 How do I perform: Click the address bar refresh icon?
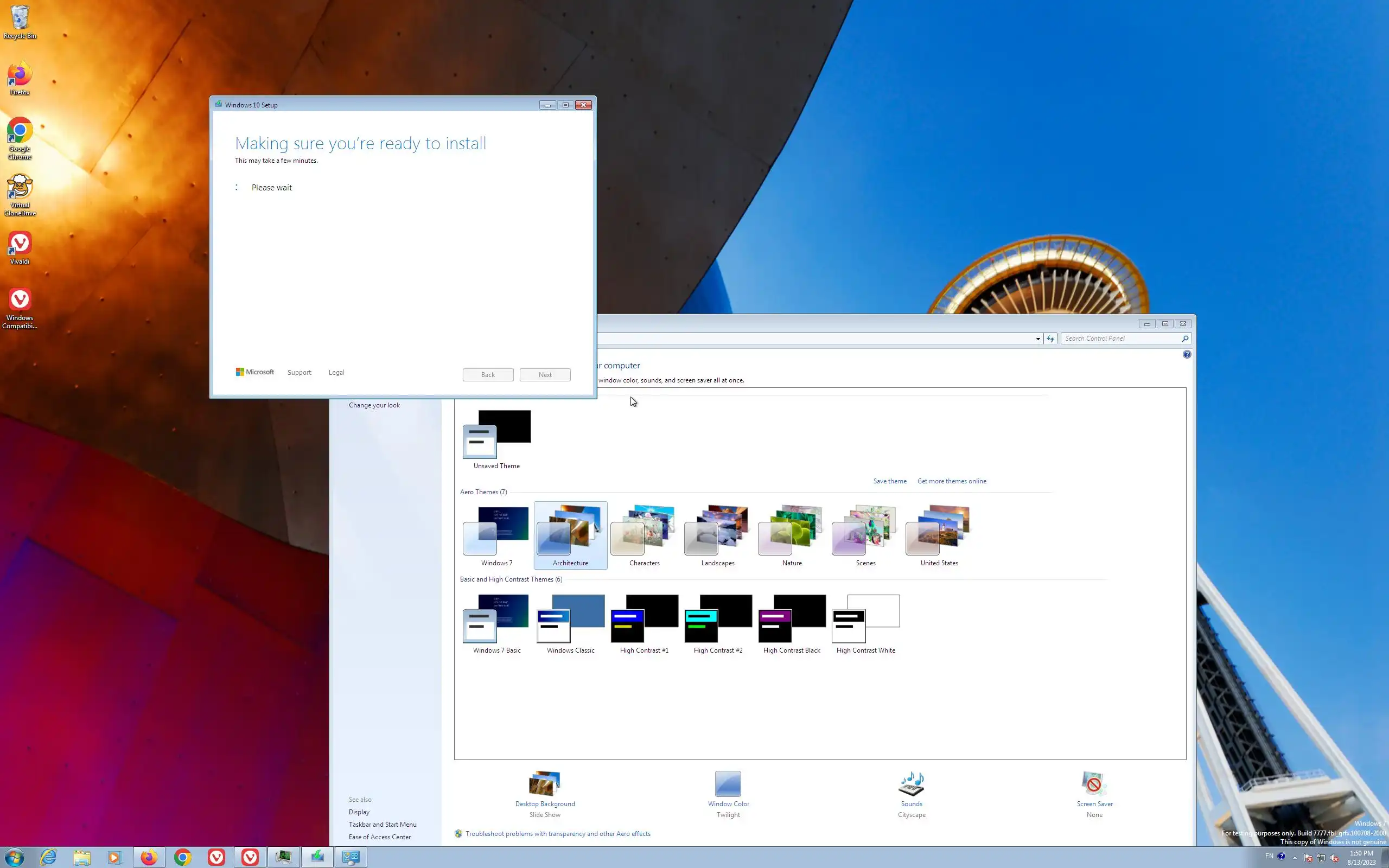point(1050,339)
